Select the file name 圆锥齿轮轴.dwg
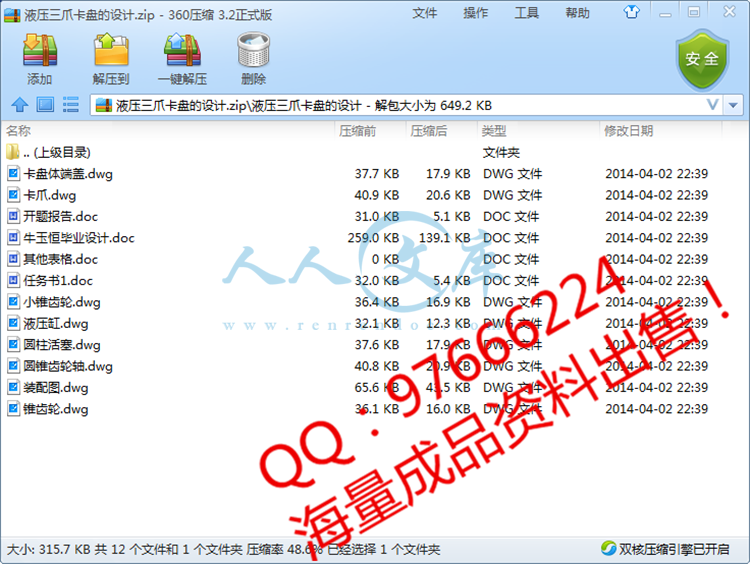 [x=68, y=366]
